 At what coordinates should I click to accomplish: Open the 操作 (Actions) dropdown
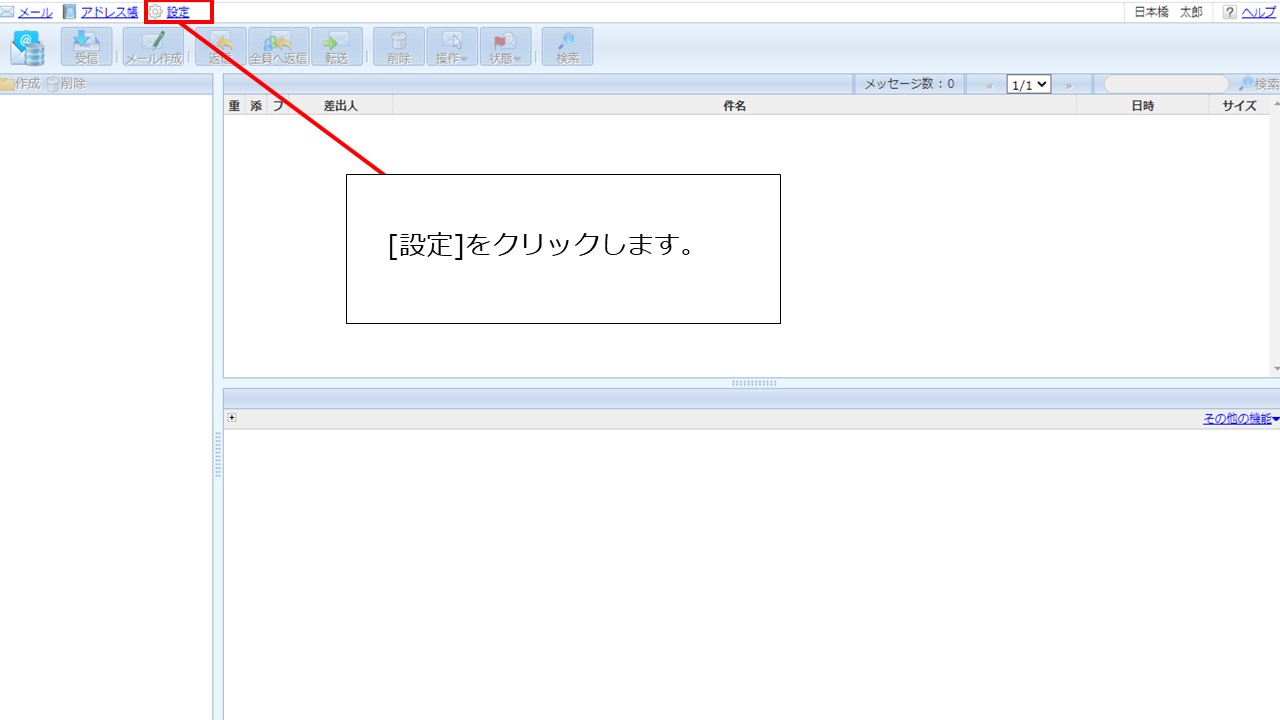452,47
